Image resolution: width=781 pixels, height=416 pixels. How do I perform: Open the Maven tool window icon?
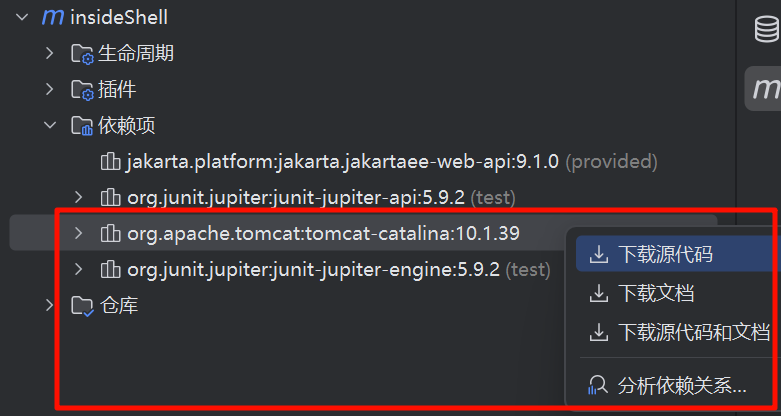click(765, 88)
